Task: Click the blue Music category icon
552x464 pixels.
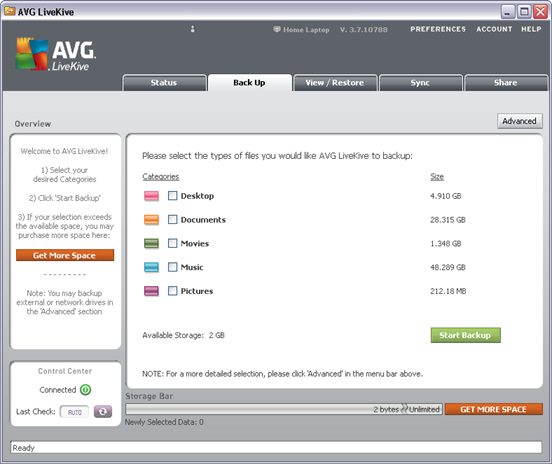Action: [151, 267]
